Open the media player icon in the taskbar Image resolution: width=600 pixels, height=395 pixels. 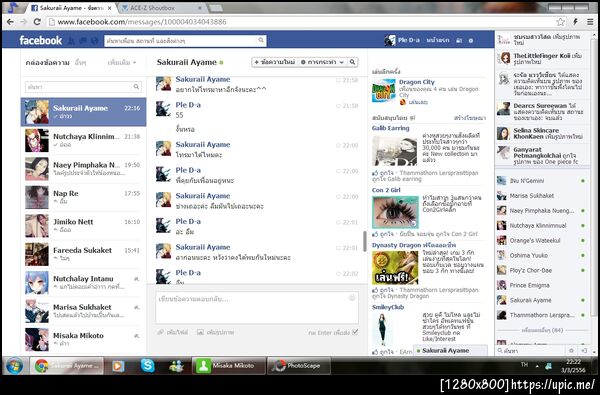(118, 366)
